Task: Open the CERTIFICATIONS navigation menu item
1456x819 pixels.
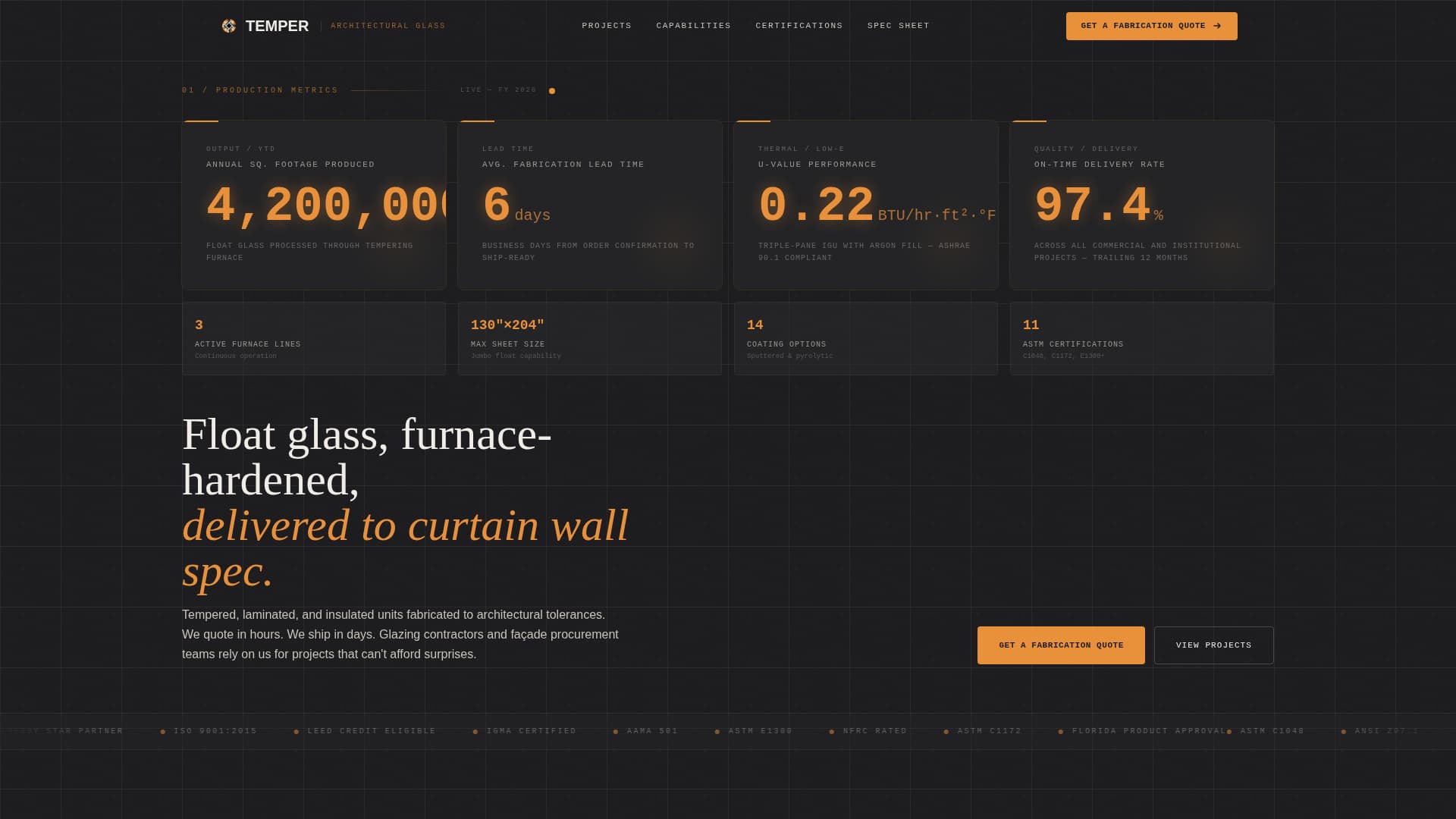Action: (798, 25)
